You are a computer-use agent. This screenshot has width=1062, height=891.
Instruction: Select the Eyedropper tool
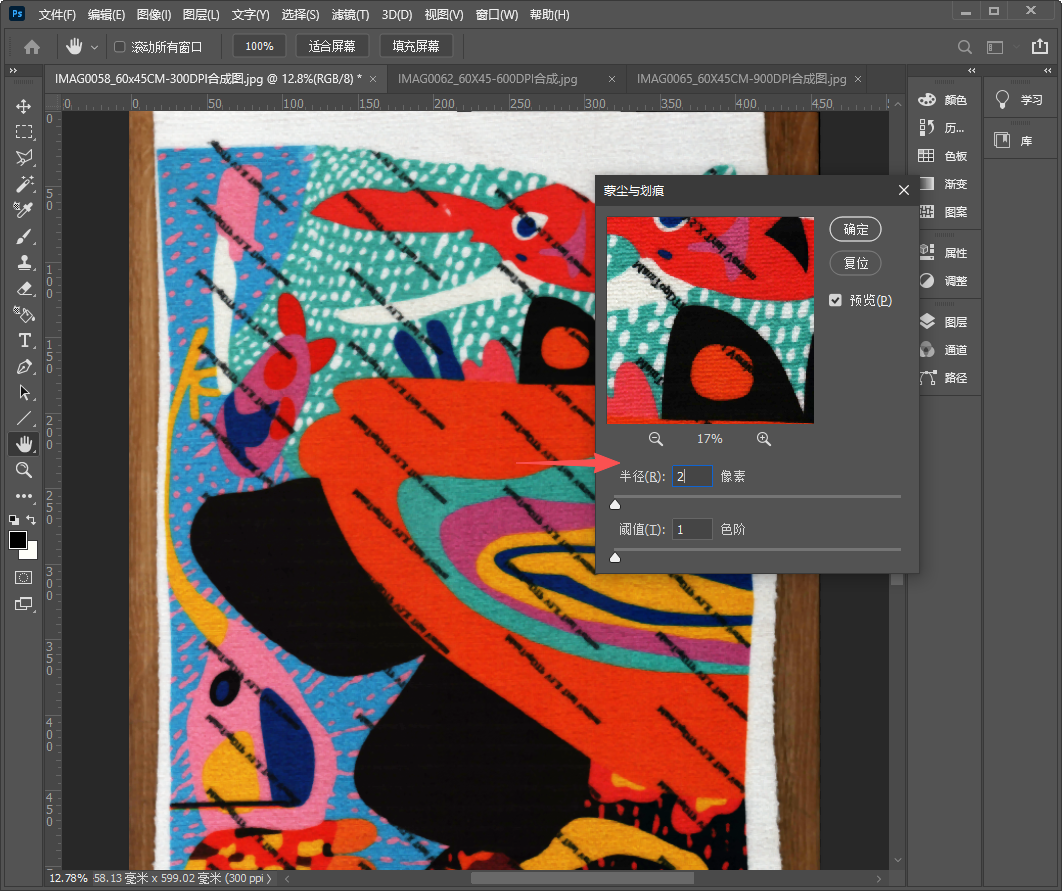pos(23,210)
